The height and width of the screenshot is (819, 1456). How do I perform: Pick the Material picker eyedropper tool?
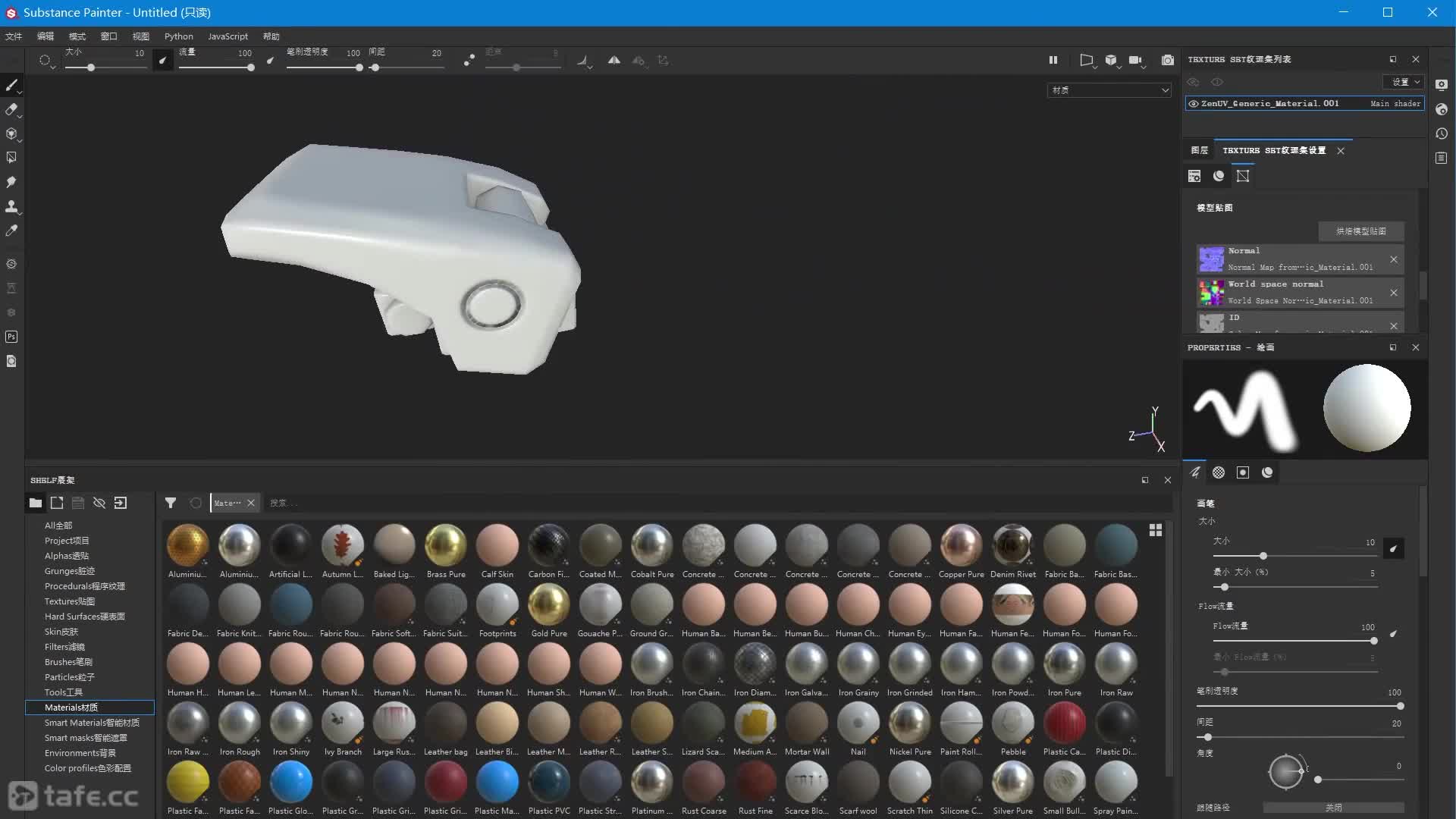pos(11,231)
